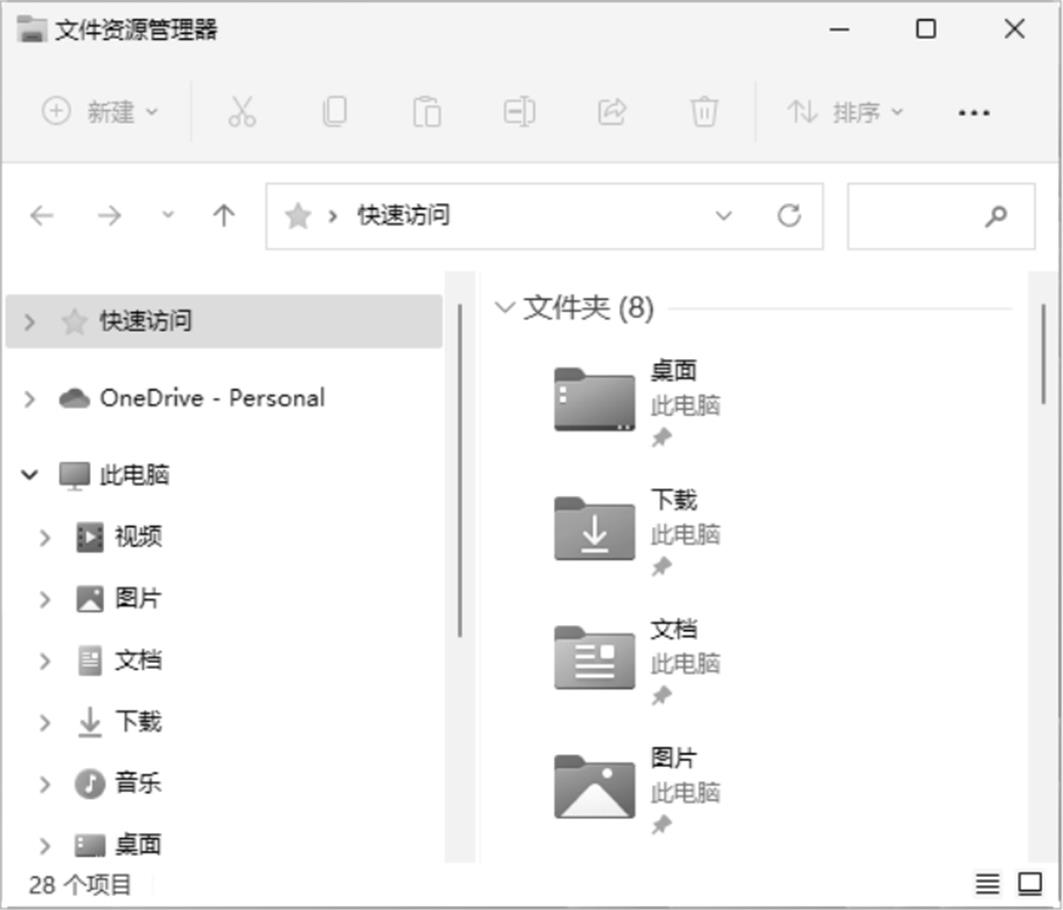1063x910 pixels.
Task: Click the Paste clipboard icon
Action: [x=427, y=111]
